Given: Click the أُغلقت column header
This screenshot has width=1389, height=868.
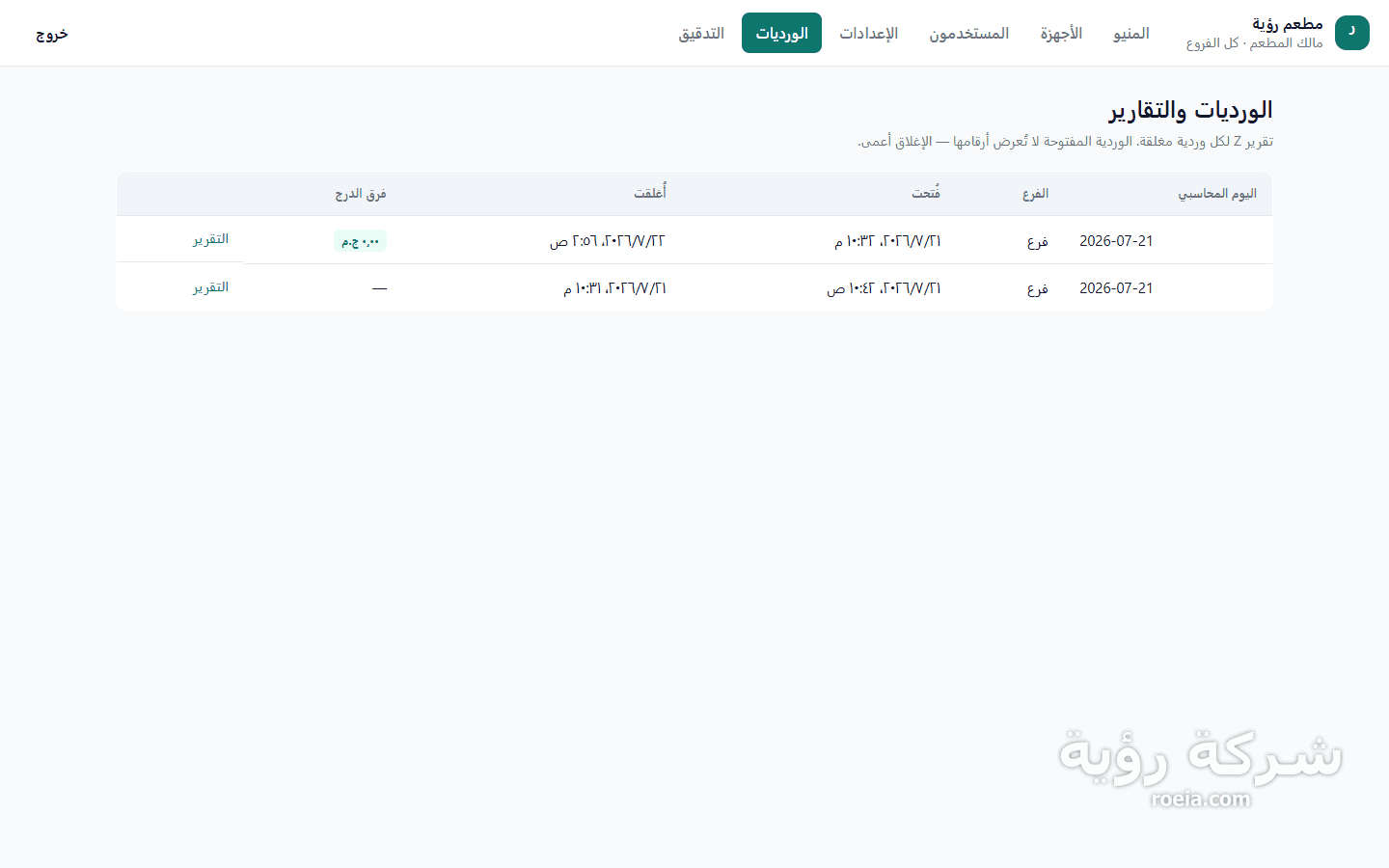Looking at the screenshot, I should click(x=650, y=194).
